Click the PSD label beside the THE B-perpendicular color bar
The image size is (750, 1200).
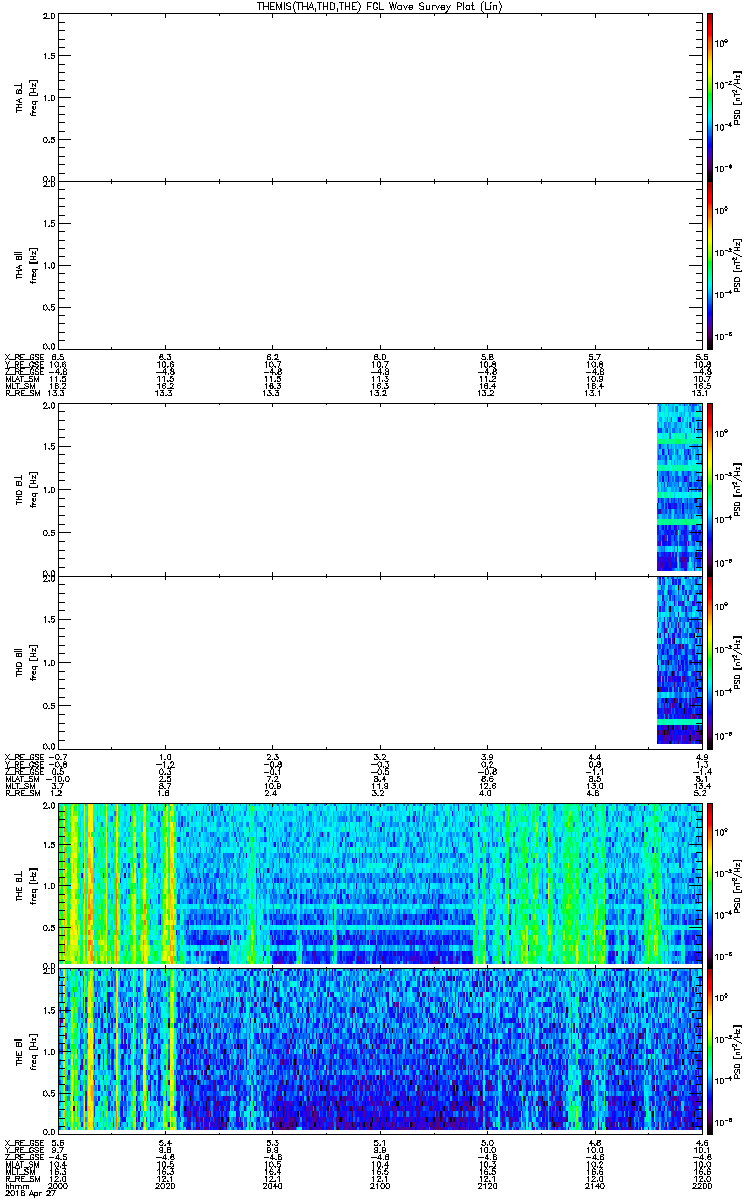(737, 884)
